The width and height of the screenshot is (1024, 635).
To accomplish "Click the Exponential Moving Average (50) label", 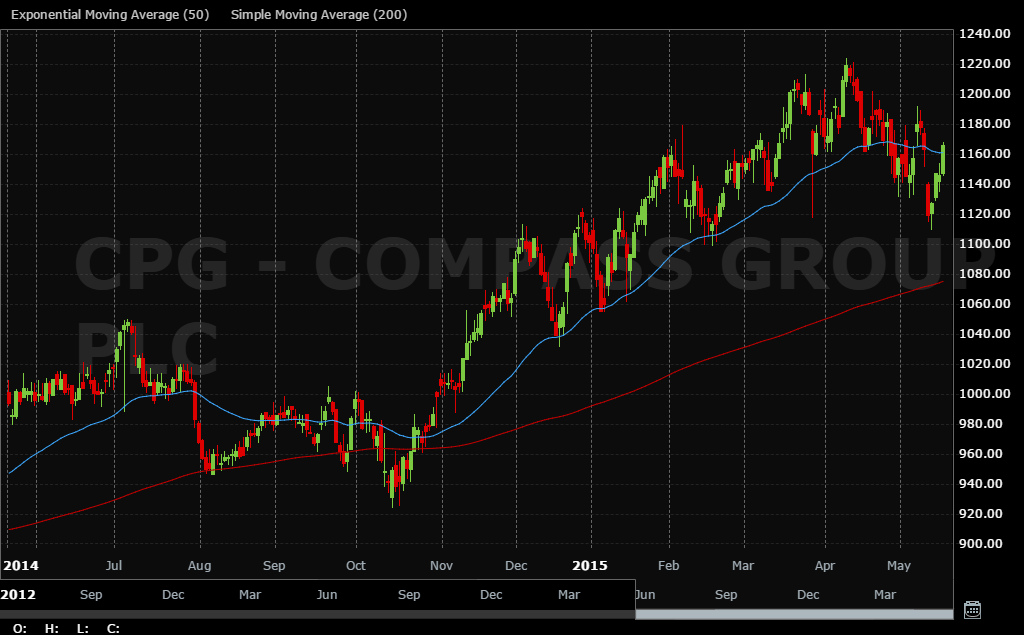I will (x=109, y=15).
